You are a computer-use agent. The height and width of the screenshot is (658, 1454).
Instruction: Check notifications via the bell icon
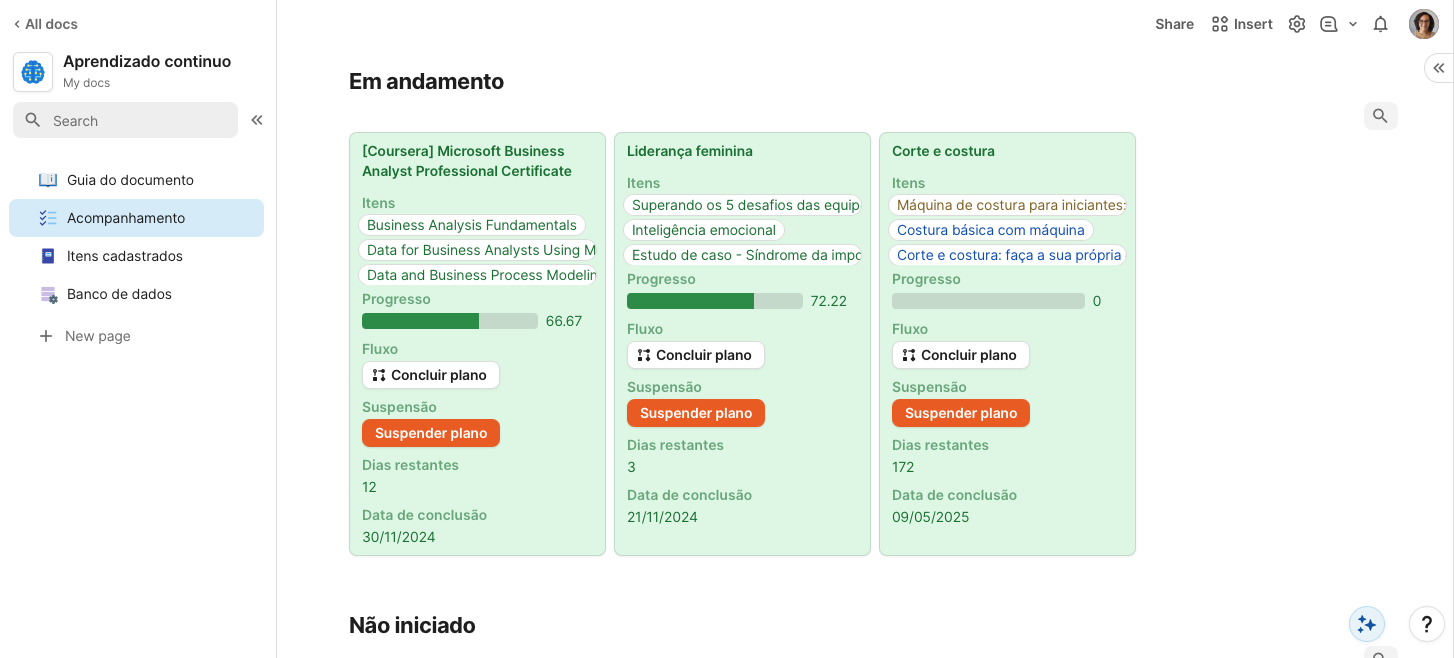coord(1381,23)
